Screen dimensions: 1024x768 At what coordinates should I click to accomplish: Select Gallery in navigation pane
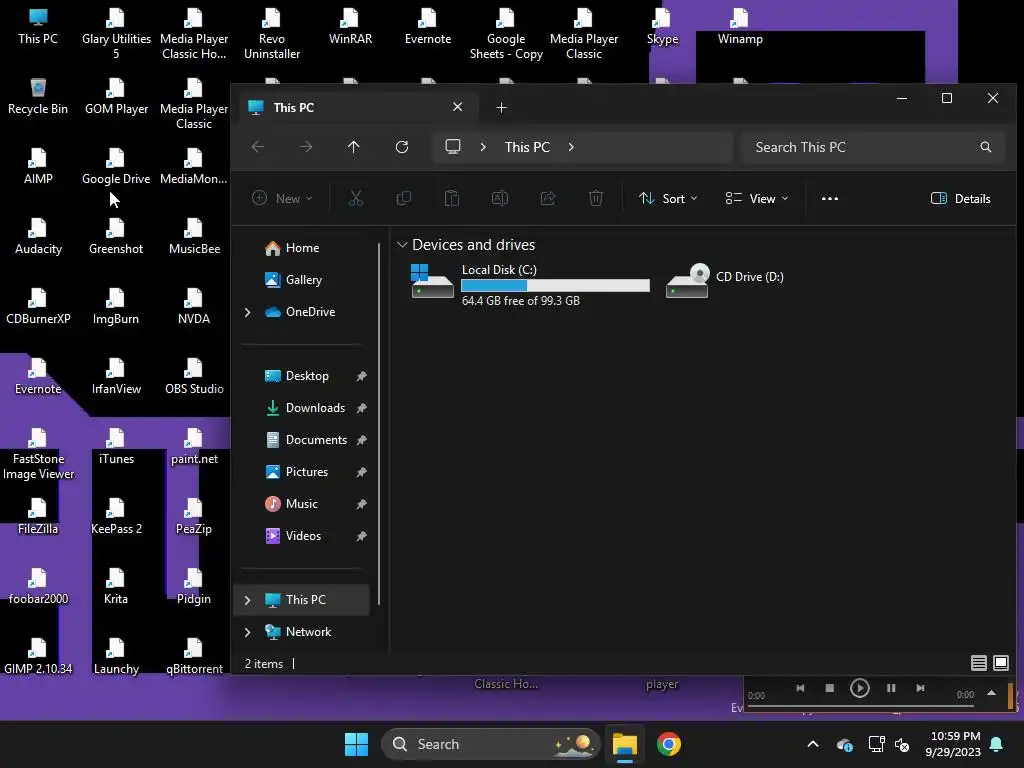302,280
